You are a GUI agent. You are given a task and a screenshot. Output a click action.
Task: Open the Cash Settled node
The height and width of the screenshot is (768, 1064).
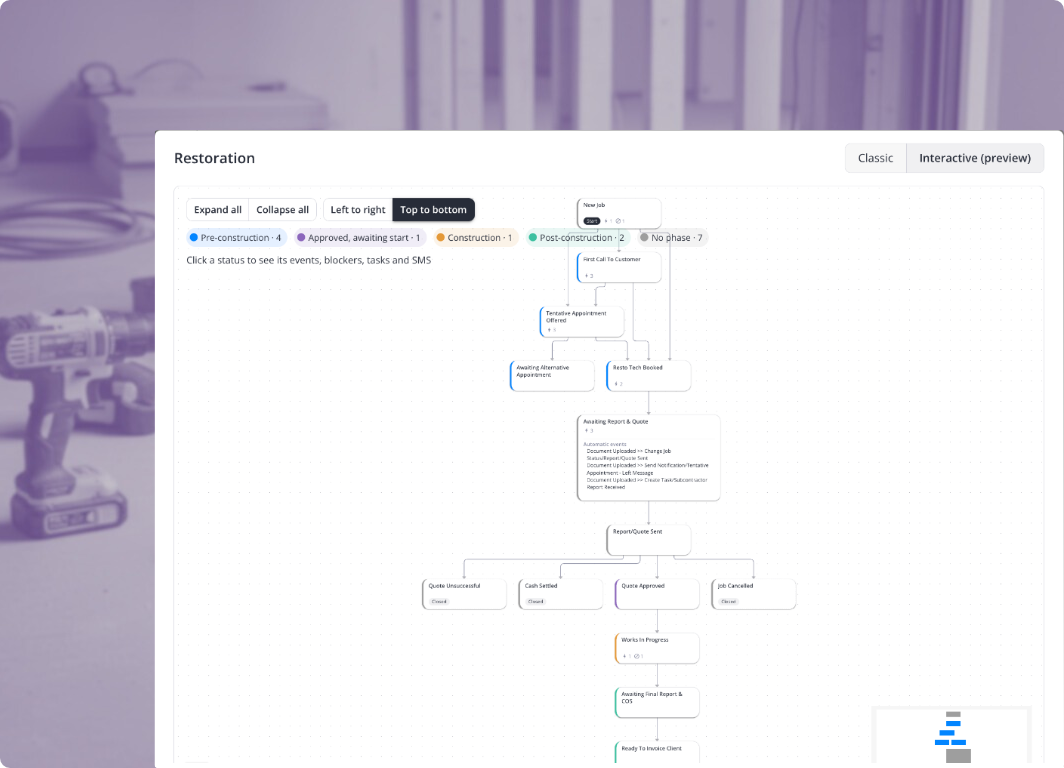[560, 594]
